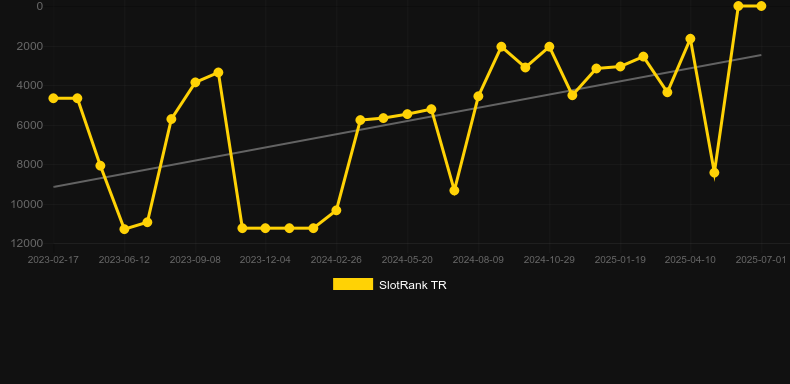The image size is (790, 384).
Task: Click the data point above 2024-02-26
Action: [336, 210]
